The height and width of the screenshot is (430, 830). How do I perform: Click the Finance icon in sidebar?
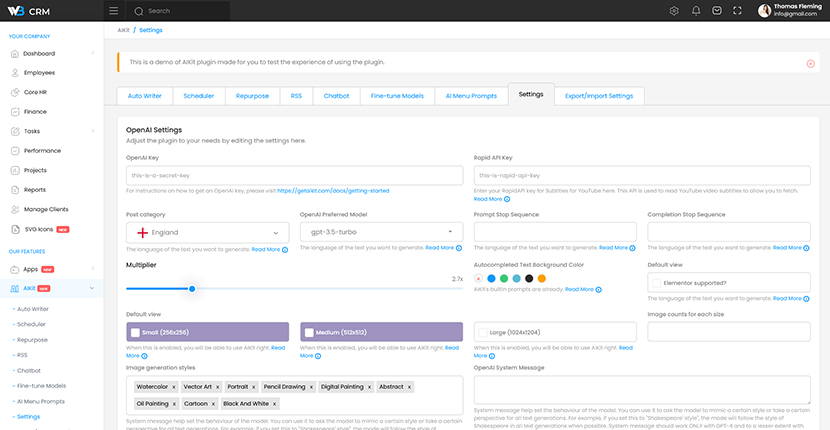(15, 112)
